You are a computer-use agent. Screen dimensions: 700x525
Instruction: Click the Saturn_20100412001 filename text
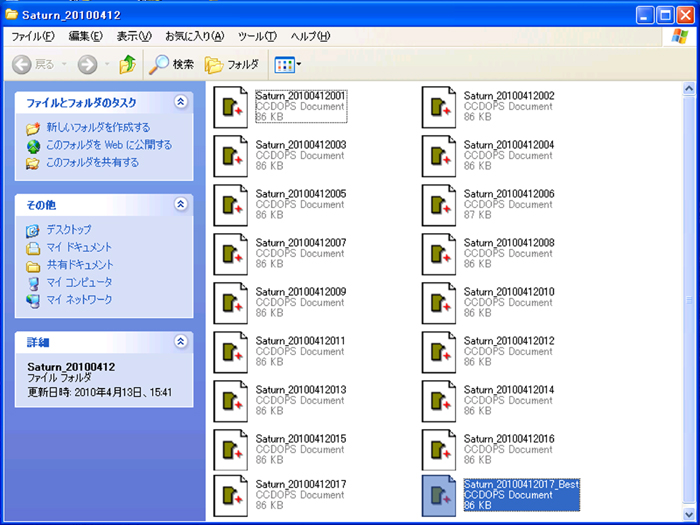[300, 96]
